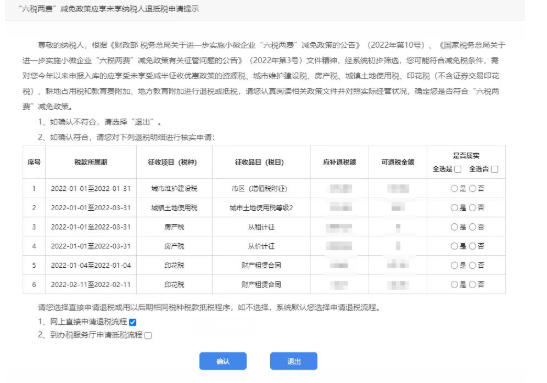Tick the 全选否 checkbox

coord(494,169)
